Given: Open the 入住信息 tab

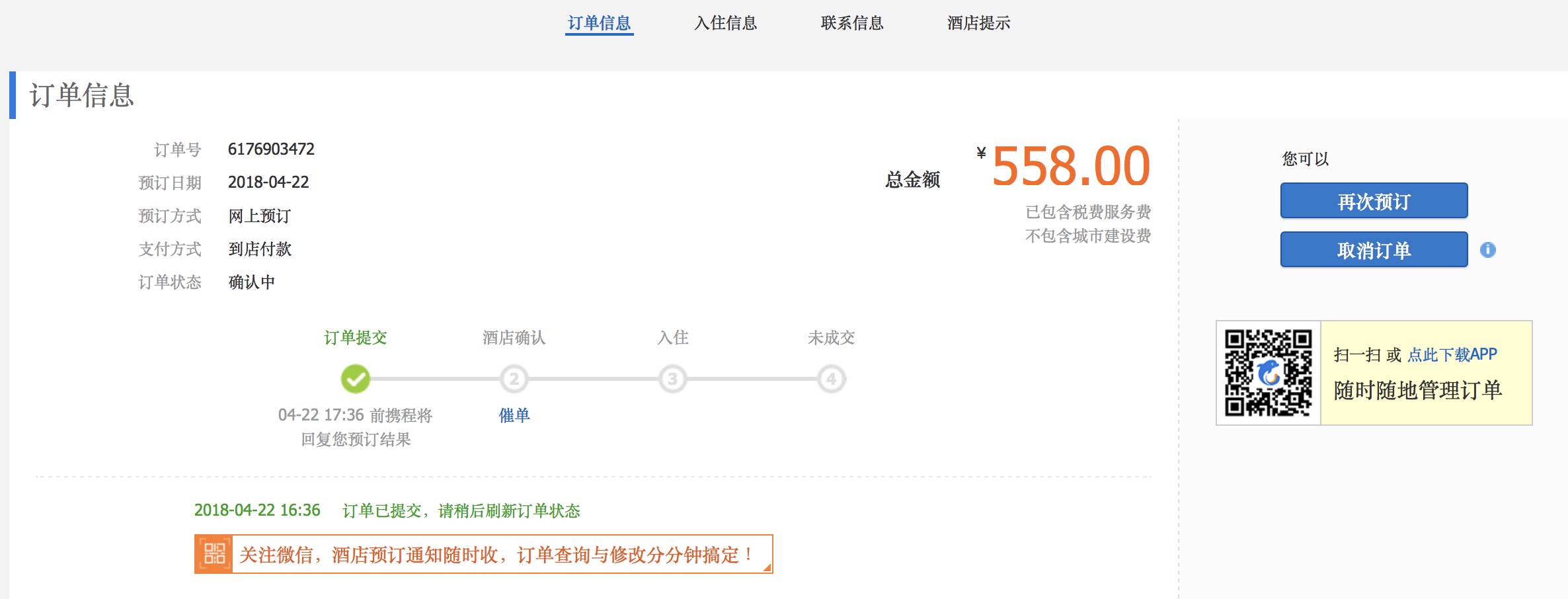Looking at the screenshot, I should pyautogui.click(x=725, y=23).
